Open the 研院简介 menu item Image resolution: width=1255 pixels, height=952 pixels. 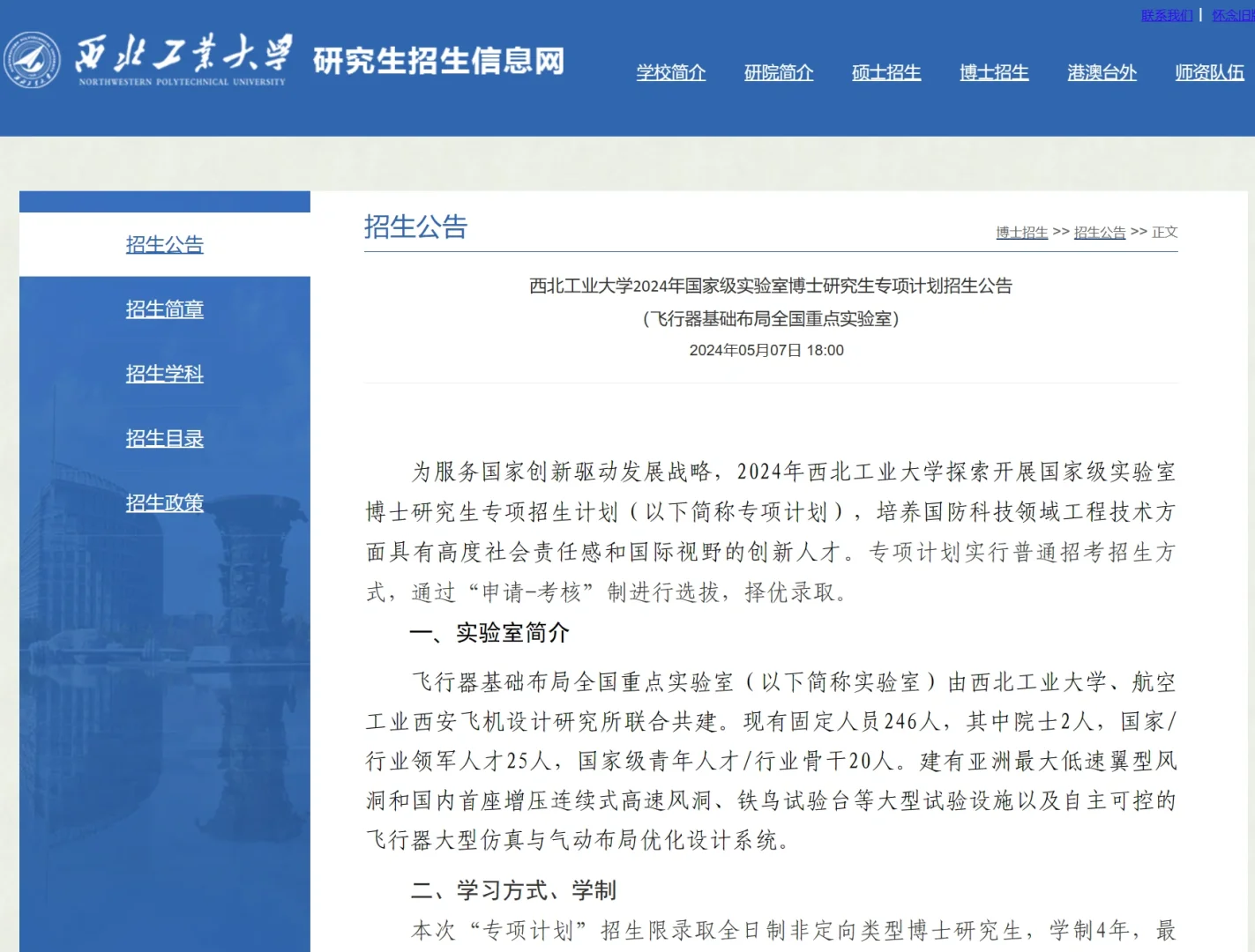pos(779,72)
